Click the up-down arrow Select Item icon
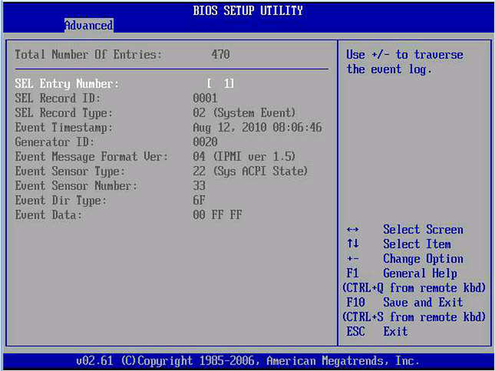 pos(353,244)
